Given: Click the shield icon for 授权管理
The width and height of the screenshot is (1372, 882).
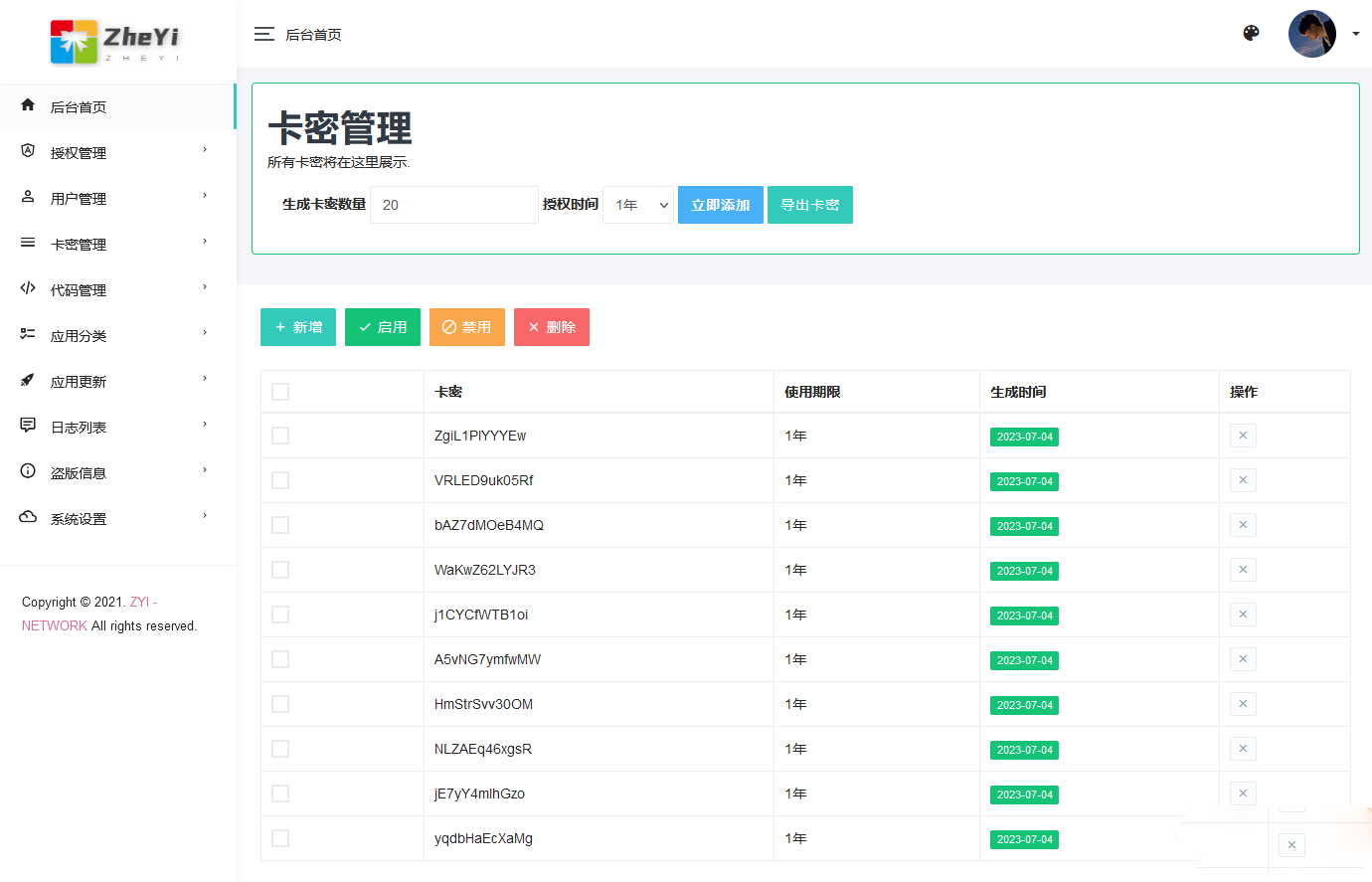Looking at the screenshot, I should pyautogui.click(x=28, y=151).
